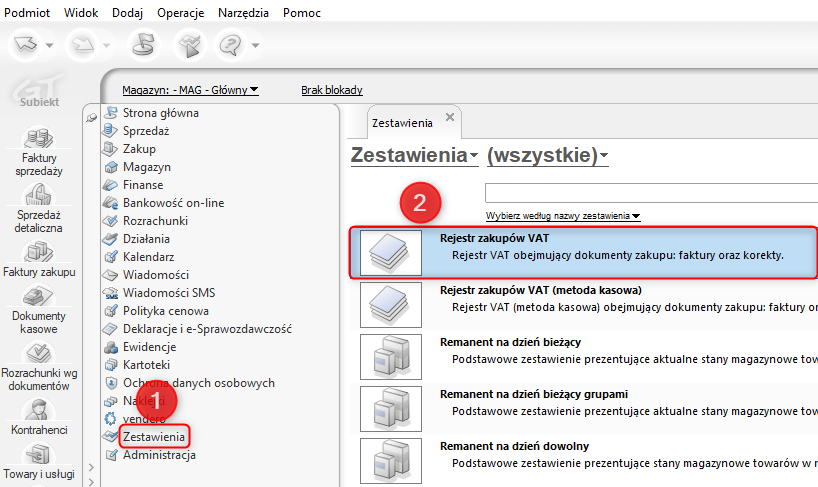The height and width of the screenshot is (487, 818).
Task: Open the Operacje menu
Action: point(181,13)
